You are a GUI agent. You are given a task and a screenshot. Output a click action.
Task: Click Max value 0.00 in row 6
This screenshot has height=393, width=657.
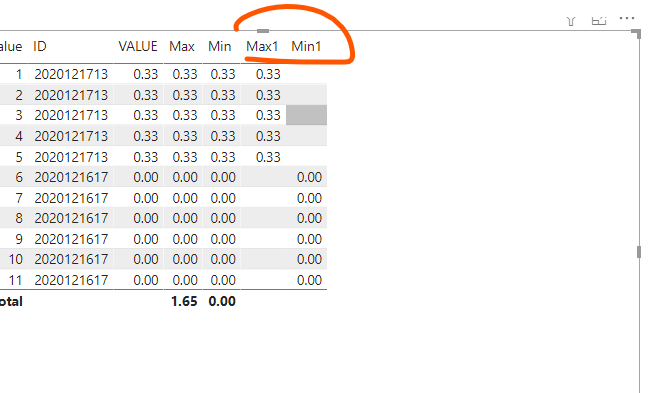[185, 177]
